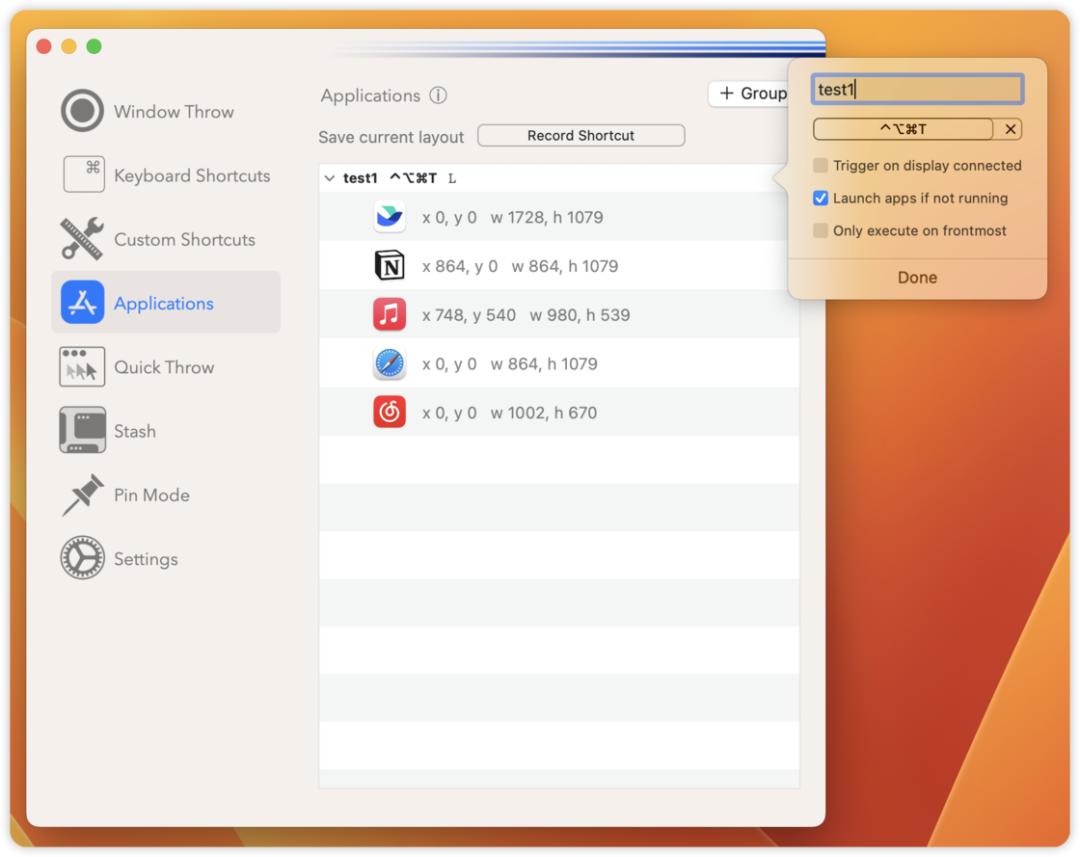
Task: Select Applications in the sidebar
Action: [165, 302]
